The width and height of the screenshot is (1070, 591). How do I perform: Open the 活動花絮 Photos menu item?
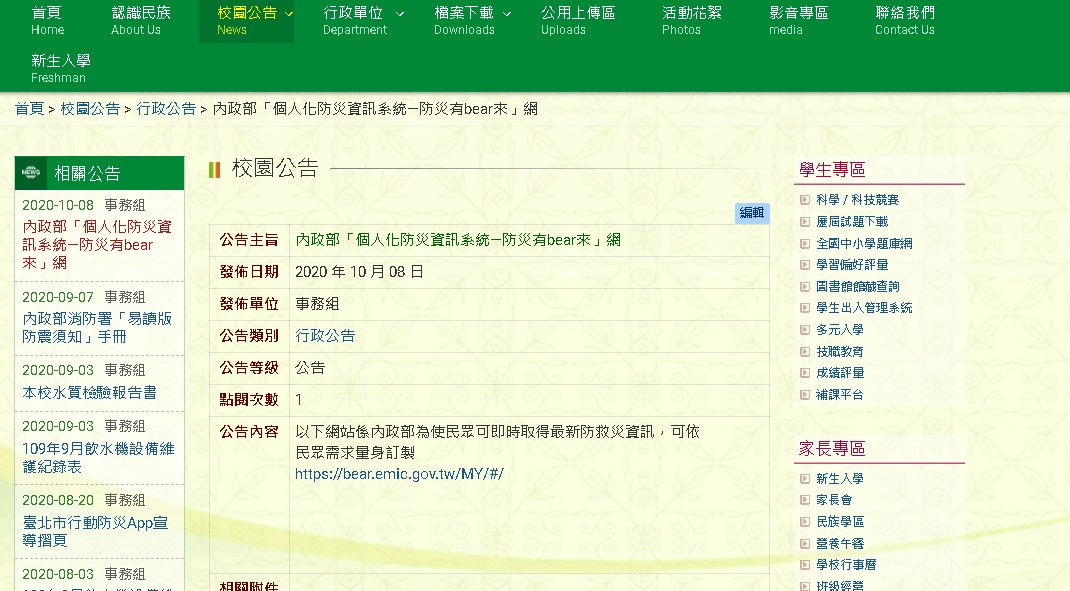point(691,20)
